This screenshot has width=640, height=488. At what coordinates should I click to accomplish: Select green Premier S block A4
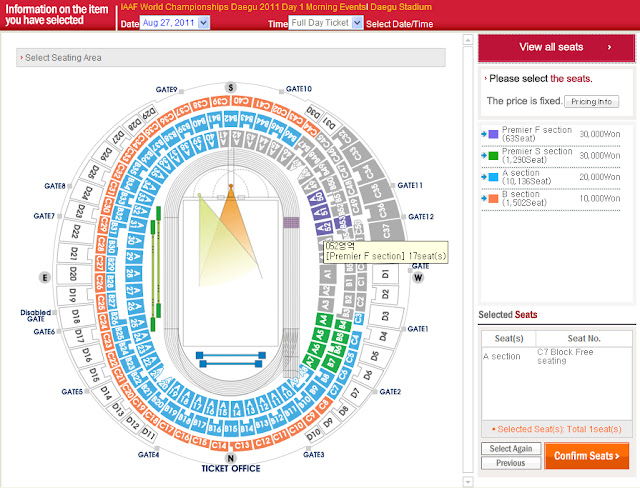[323, 320]
